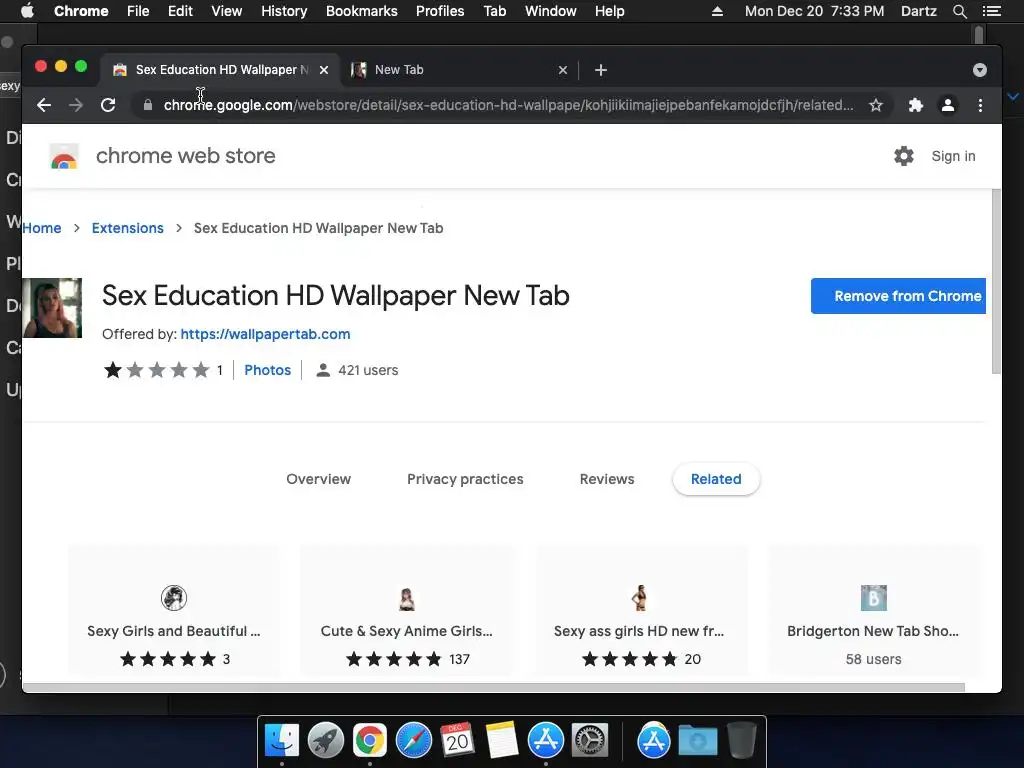The height and width of the screenshot is (768, 1024).
Task: View site information via the lock icon
Action: (148, 105)
